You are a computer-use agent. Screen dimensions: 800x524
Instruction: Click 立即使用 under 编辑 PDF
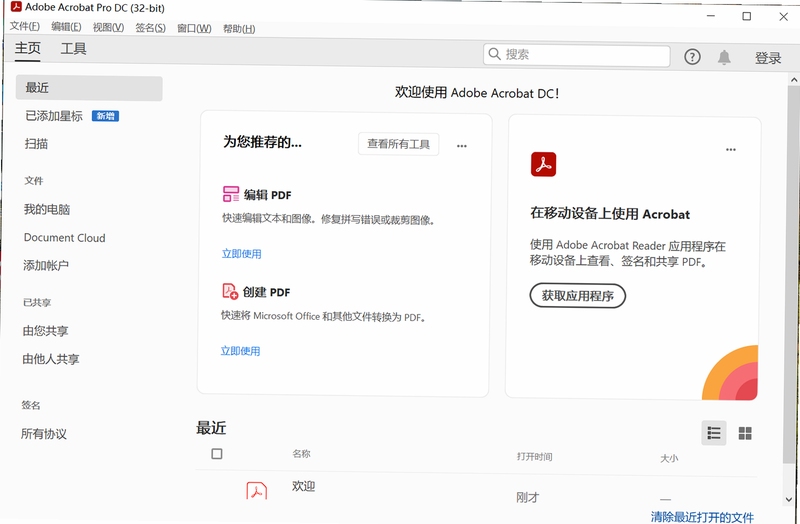[x=241, y=254]
